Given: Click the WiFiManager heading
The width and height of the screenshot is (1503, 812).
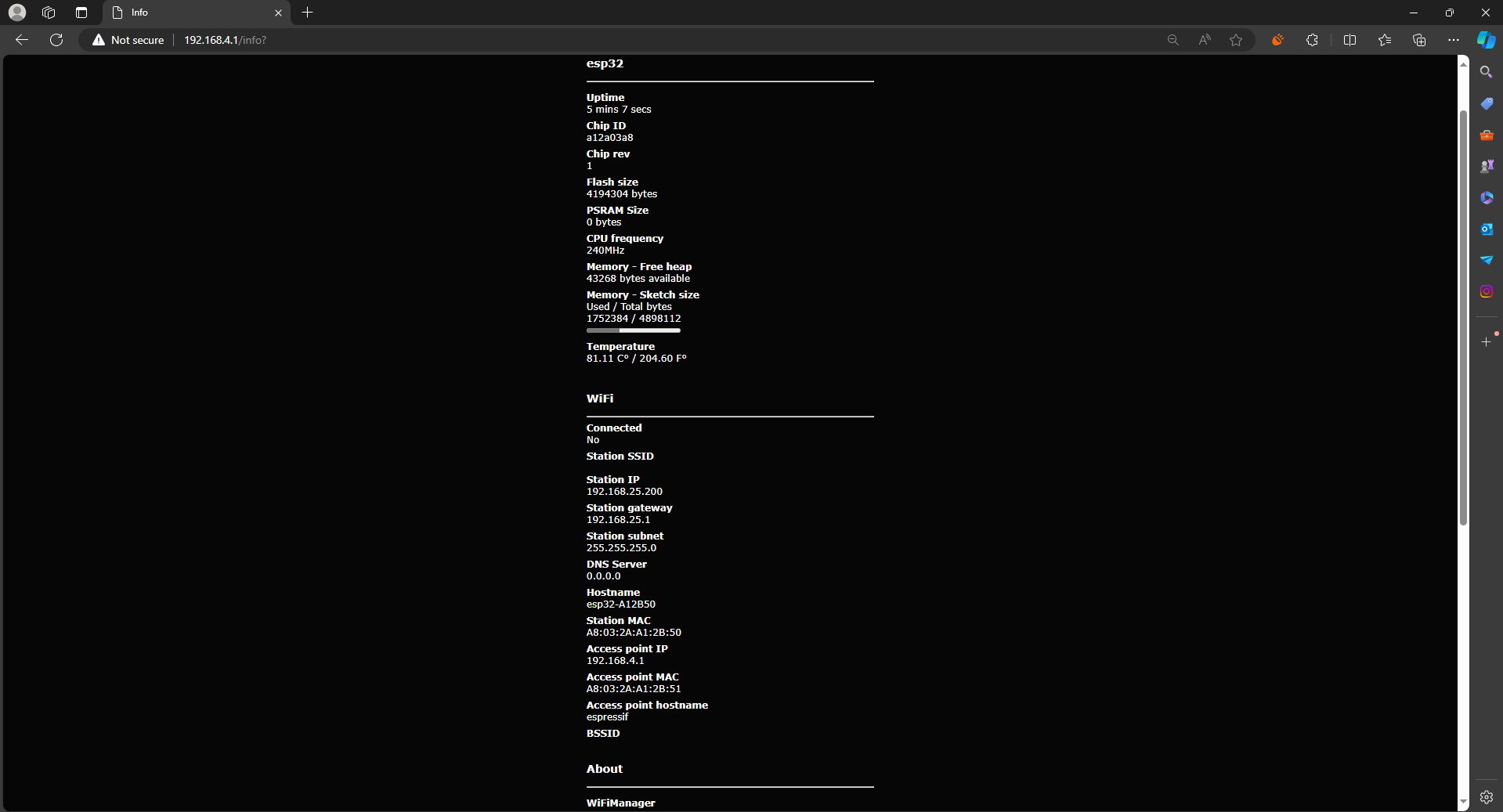Looking at the screenshot, I should (620, 803).
